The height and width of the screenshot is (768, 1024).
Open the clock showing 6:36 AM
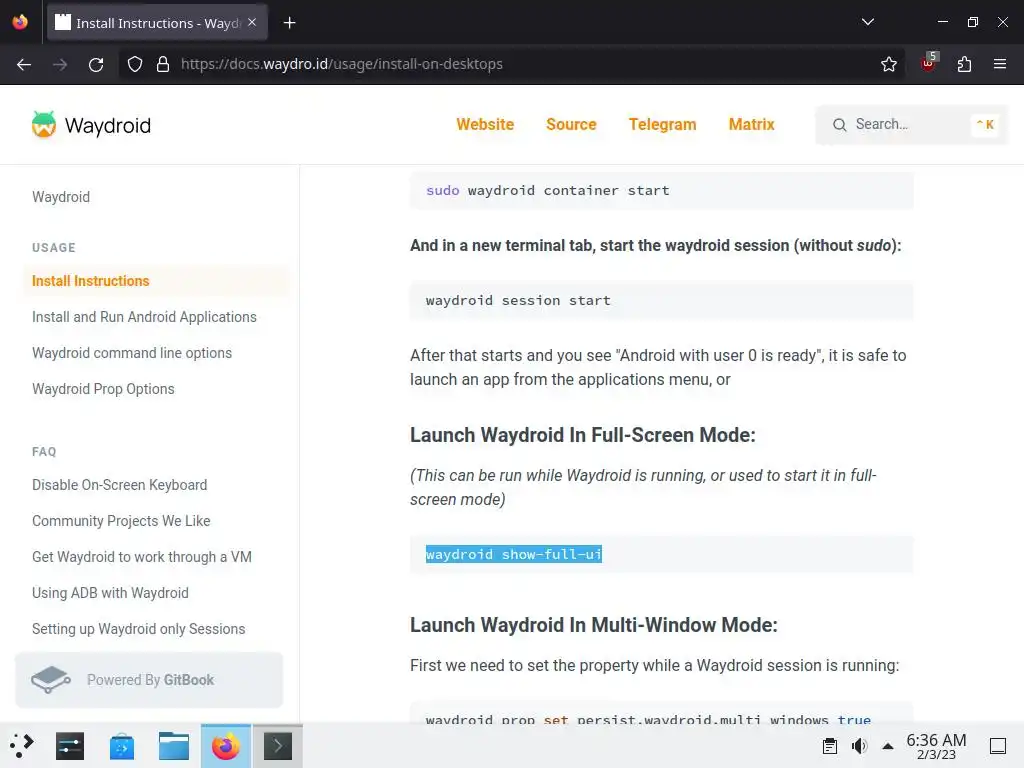click(x=936, y=746)
